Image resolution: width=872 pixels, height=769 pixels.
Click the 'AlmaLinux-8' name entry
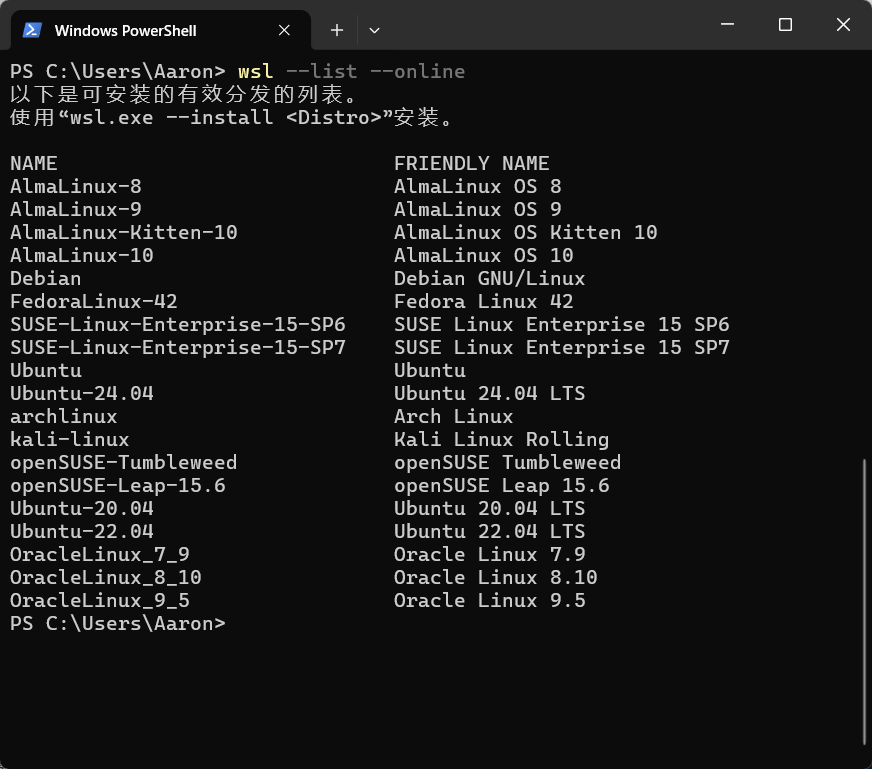[76, 186]
